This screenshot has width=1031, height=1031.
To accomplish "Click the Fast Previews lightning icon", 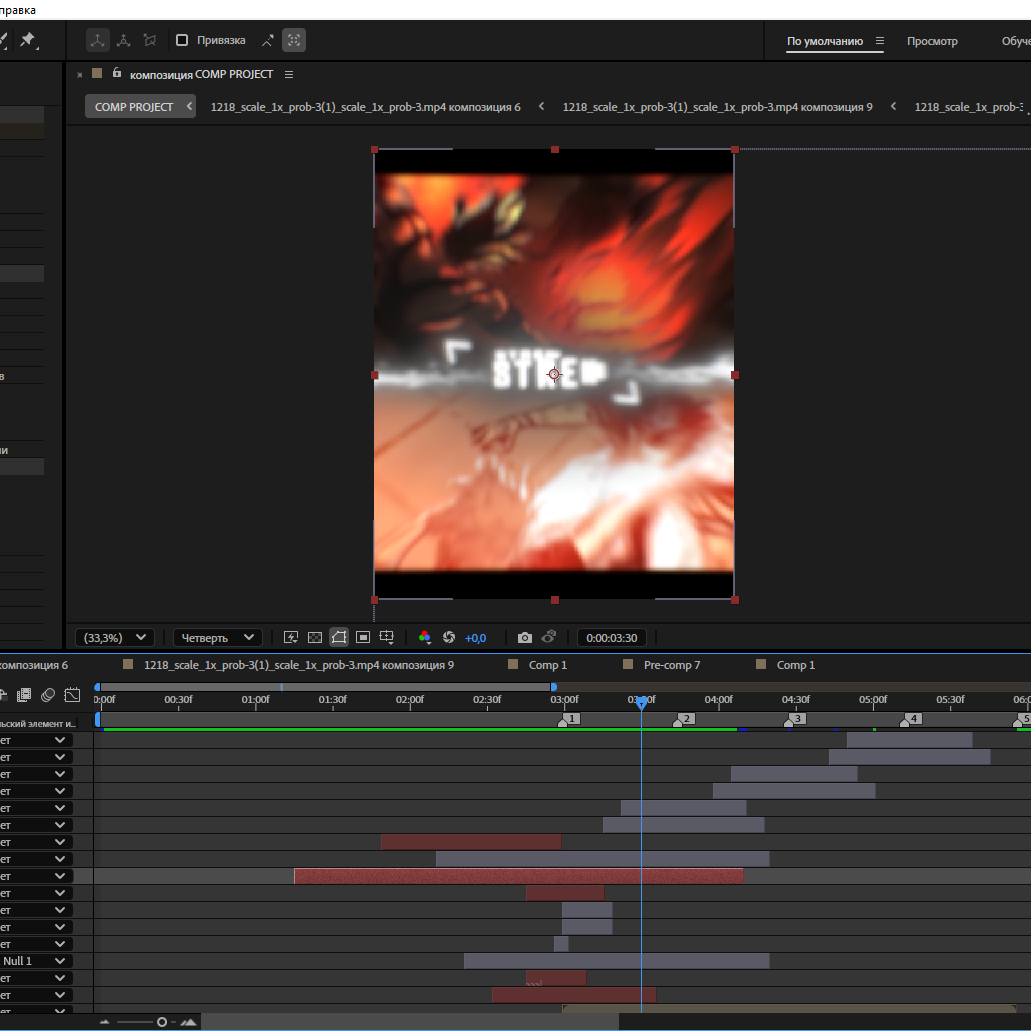I will coord(291,637).
